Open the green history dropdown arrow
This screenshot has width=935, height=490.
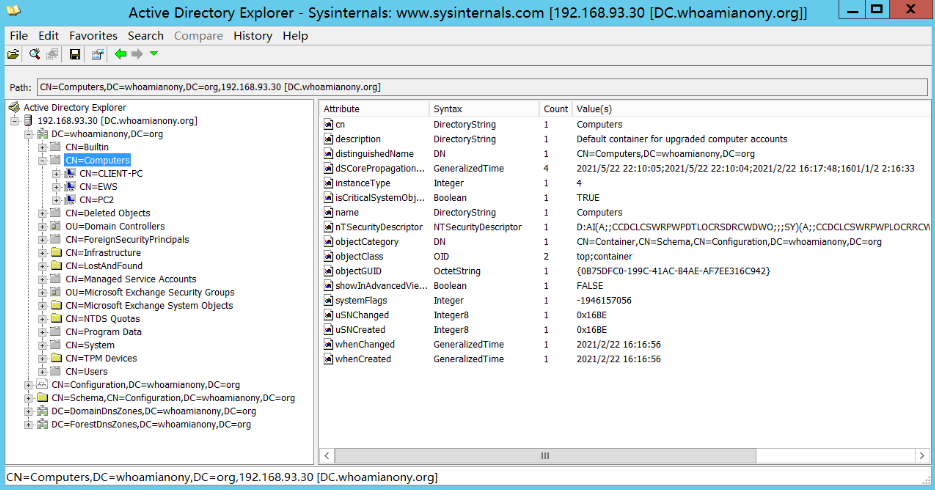point(154,54)
